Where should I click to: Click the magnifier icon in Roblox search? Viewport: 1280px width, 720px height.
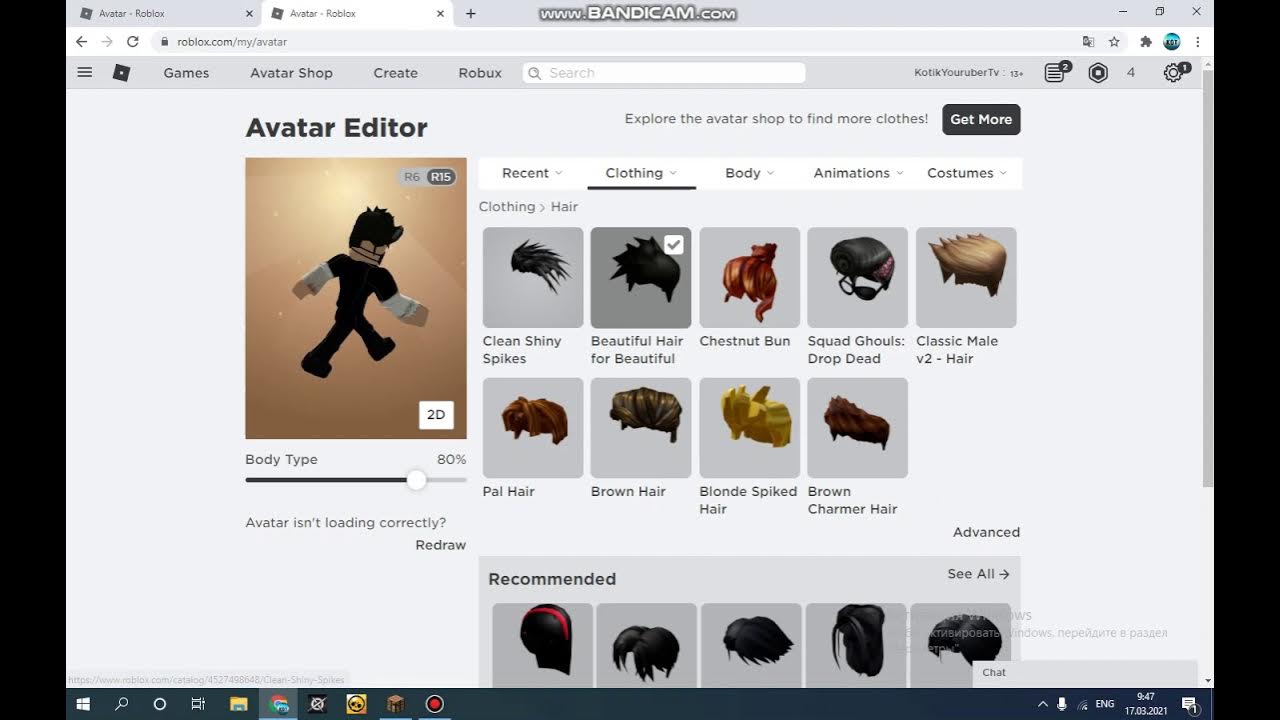535,73
